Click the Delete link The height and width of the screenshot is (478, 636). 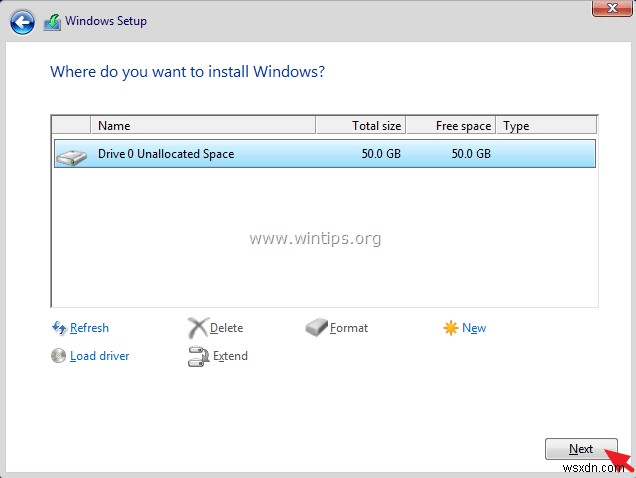pos(226,327)
